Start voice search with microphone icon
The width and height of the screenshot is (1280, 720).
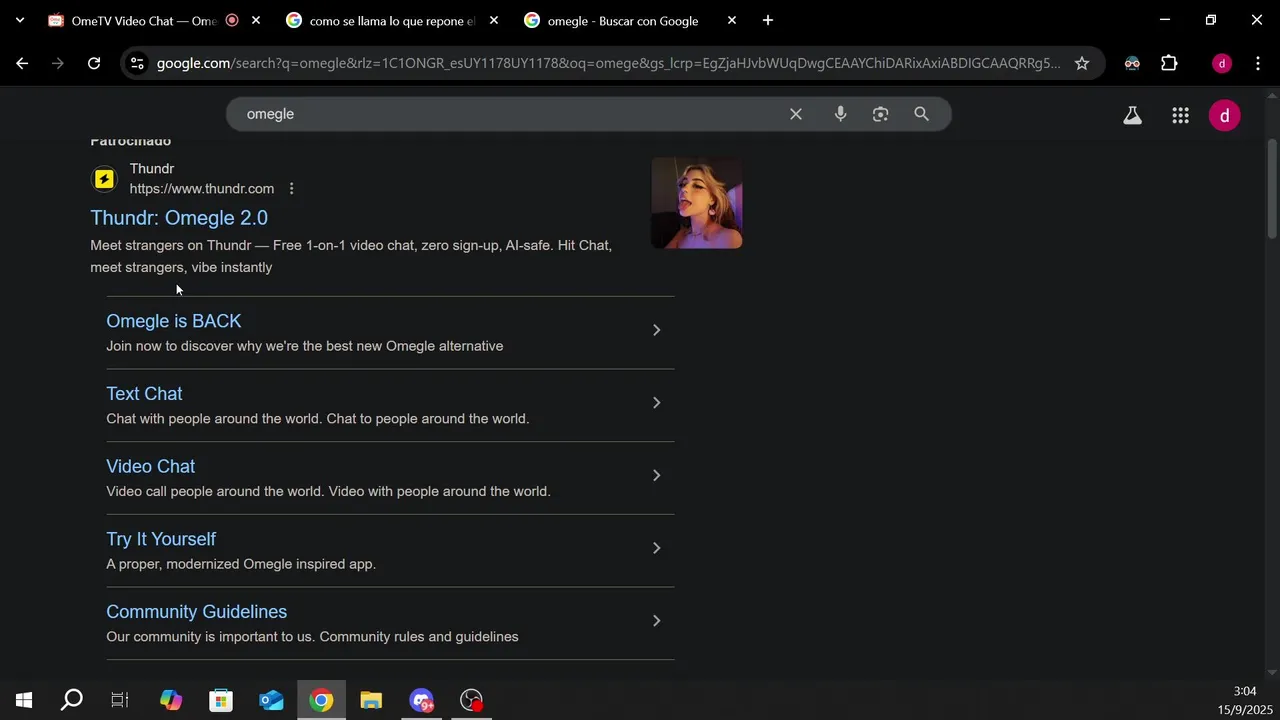pos(840,114)
